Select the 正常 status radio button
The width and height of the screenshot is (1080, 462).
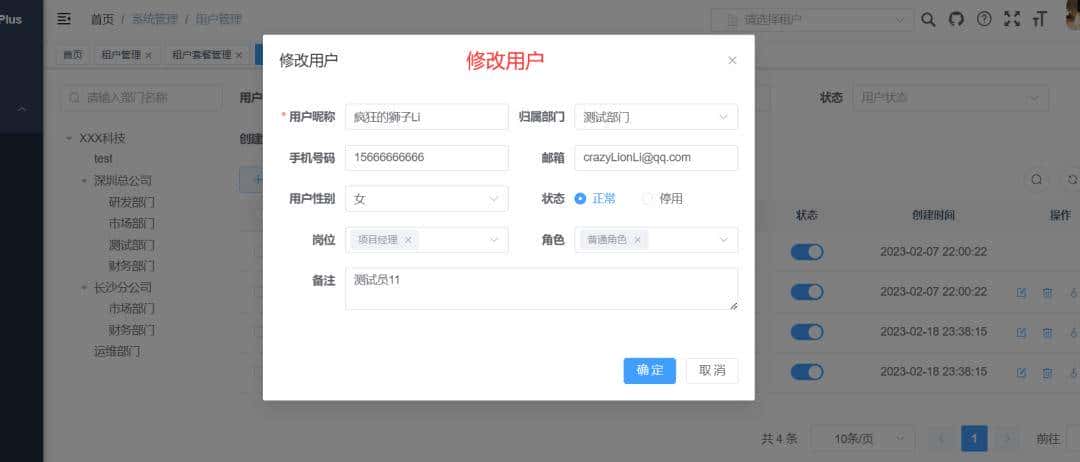(580, 199)
